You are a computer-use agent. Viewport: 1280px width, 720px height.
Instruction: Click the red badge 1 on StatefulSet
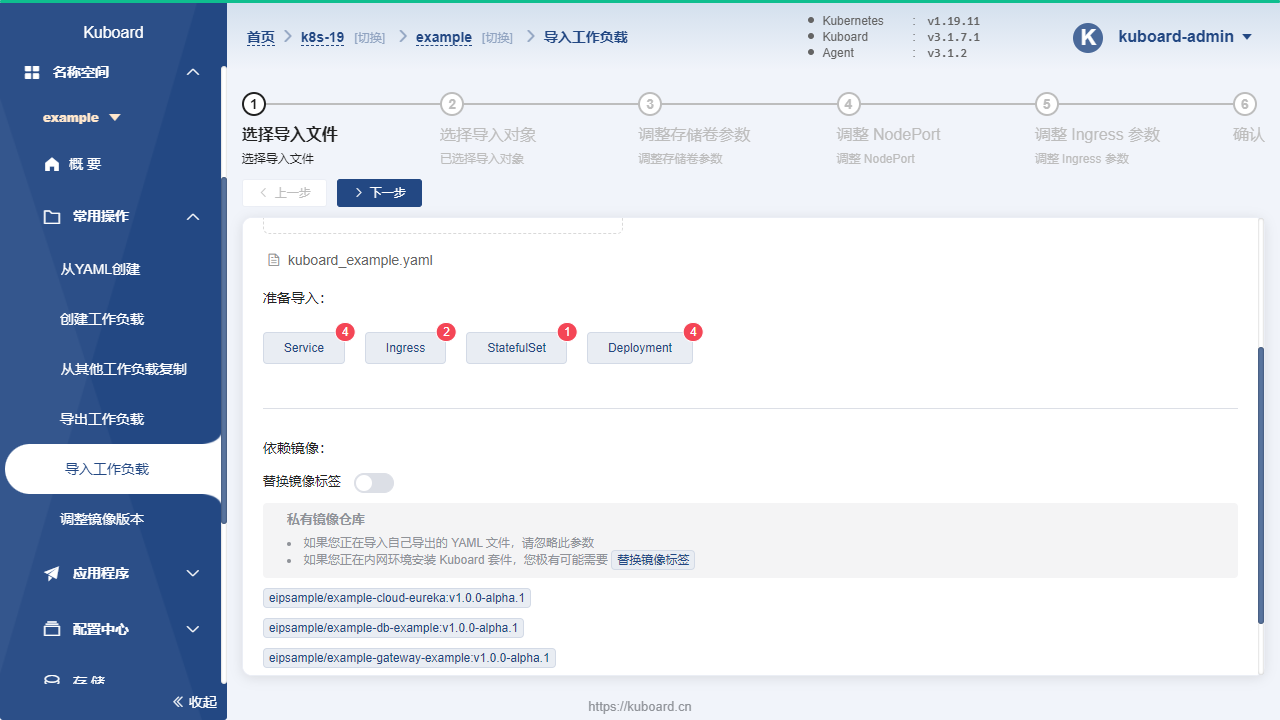[567, 332]
